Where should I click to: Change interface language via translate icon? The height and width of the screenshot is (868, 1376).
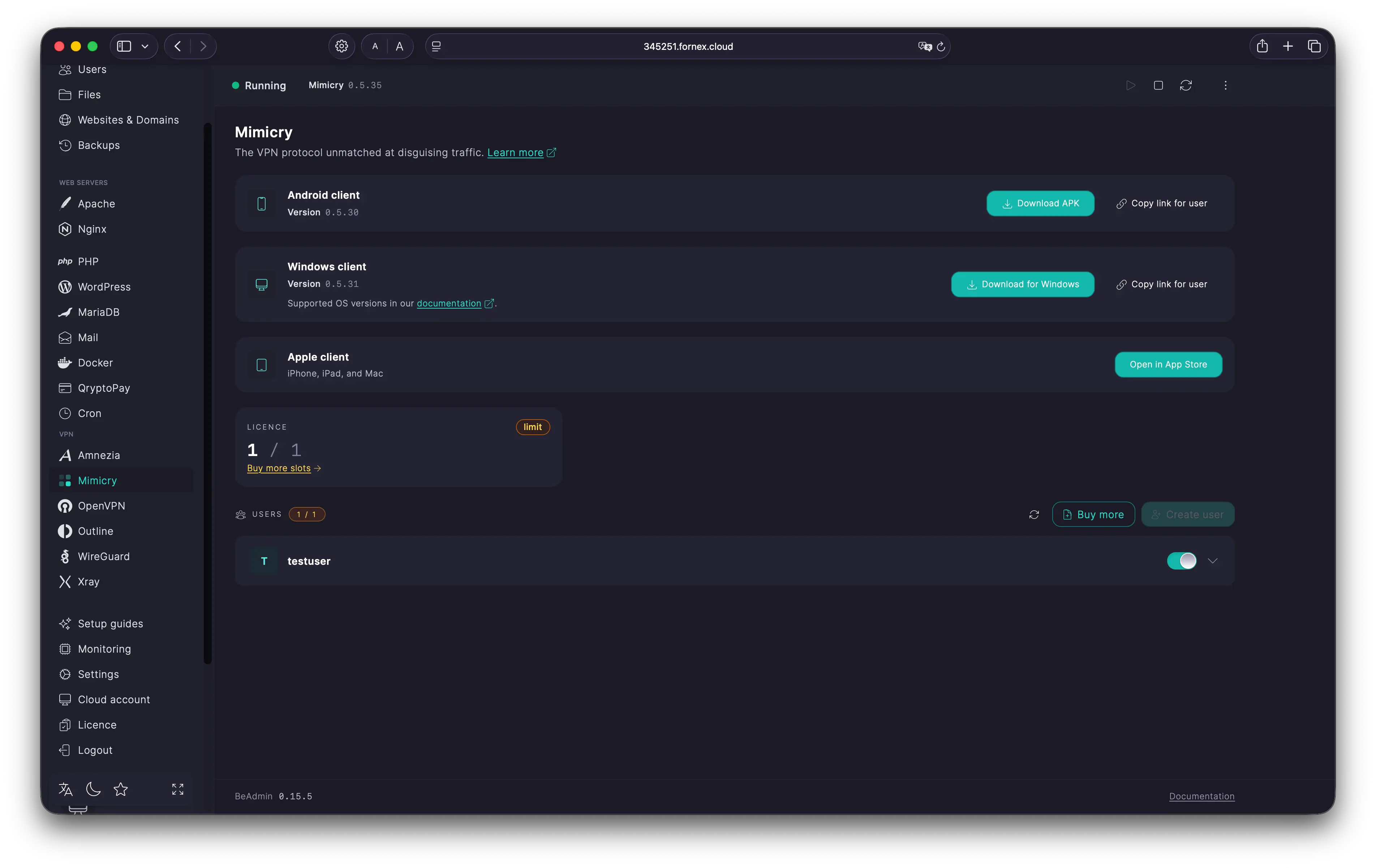[x=66, y=789]
